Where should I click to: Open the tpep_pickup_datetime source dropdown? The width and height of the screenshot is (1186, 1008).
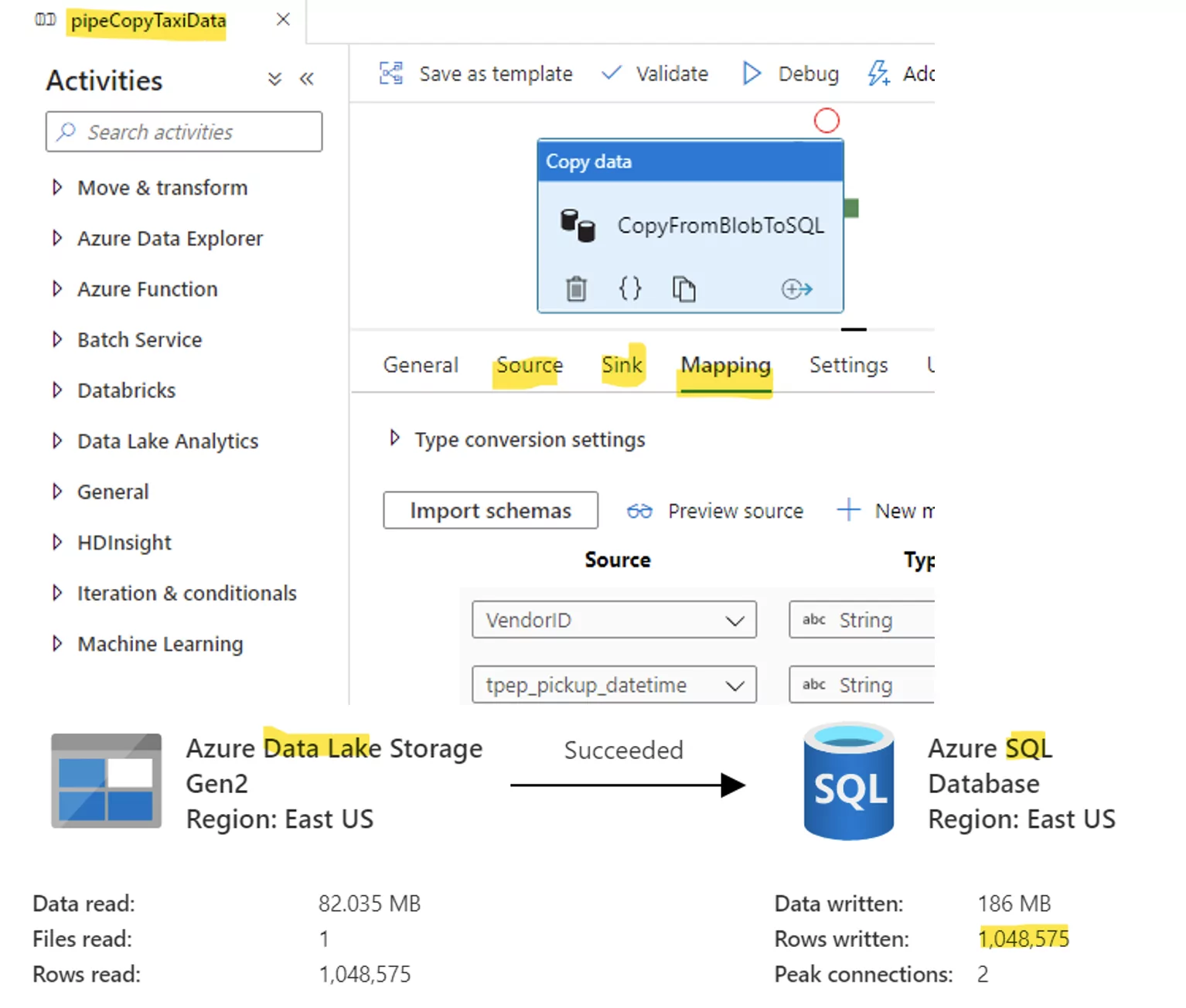614,685
